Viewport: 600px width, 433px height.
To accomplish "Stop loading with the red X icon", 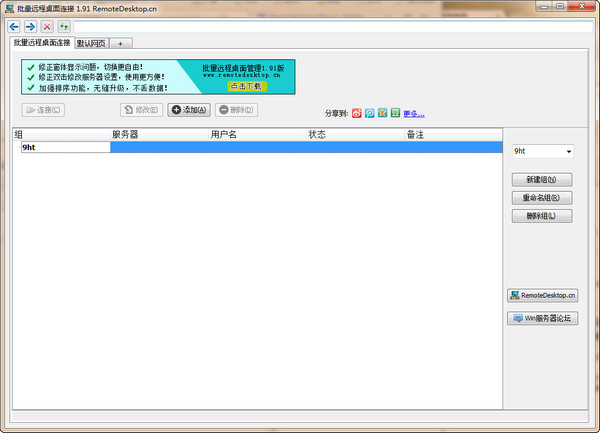I will 47,27.
